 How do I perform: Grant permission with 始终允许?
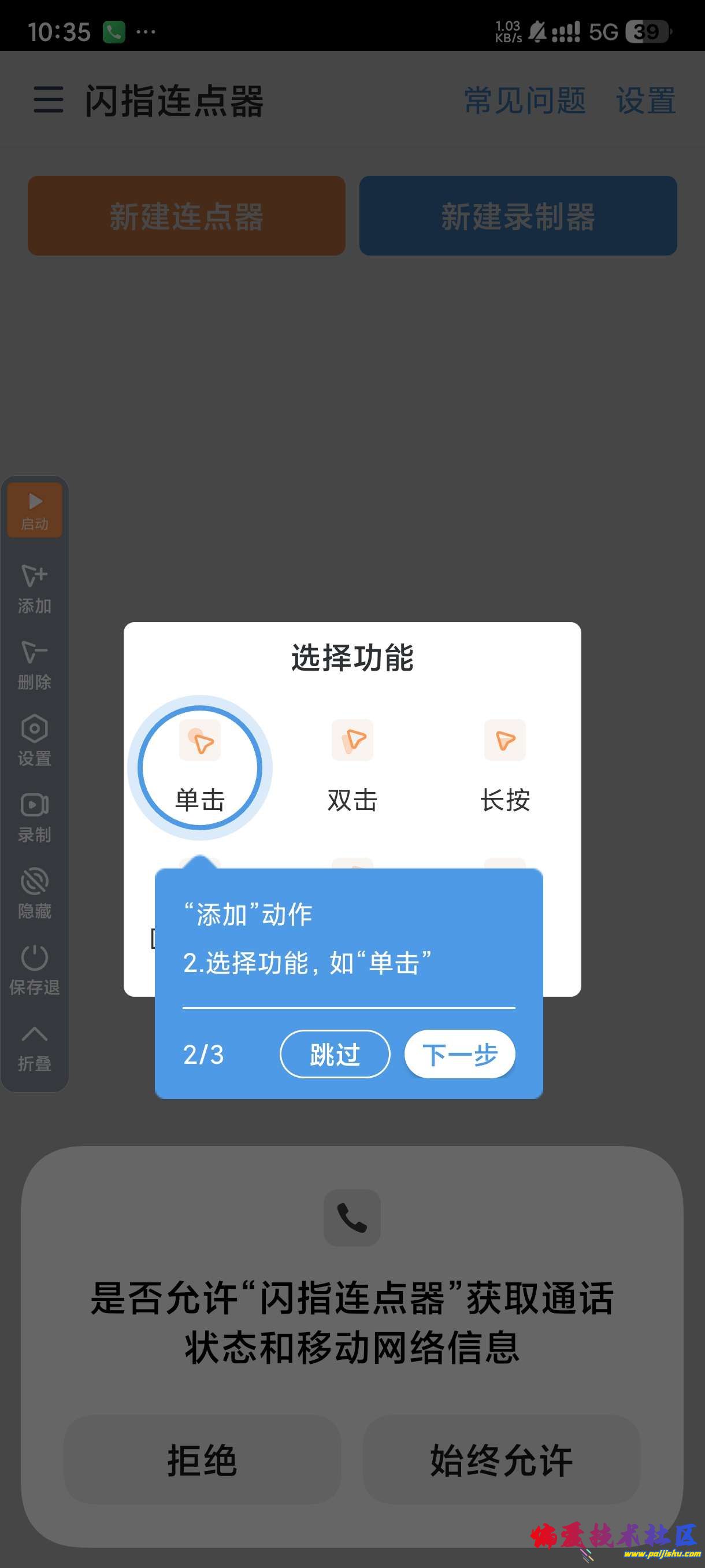tap(502, 1460)
